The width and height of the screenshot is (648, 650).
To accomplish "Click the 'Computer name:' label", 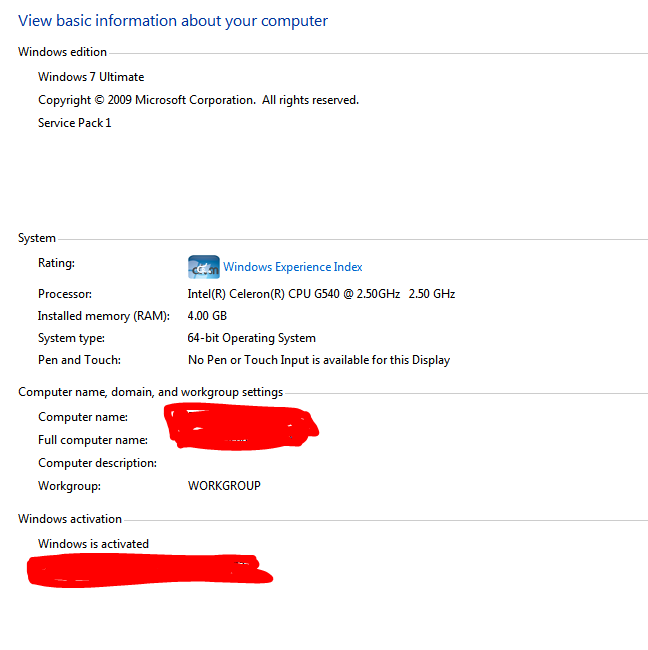I will click(83, 417).
